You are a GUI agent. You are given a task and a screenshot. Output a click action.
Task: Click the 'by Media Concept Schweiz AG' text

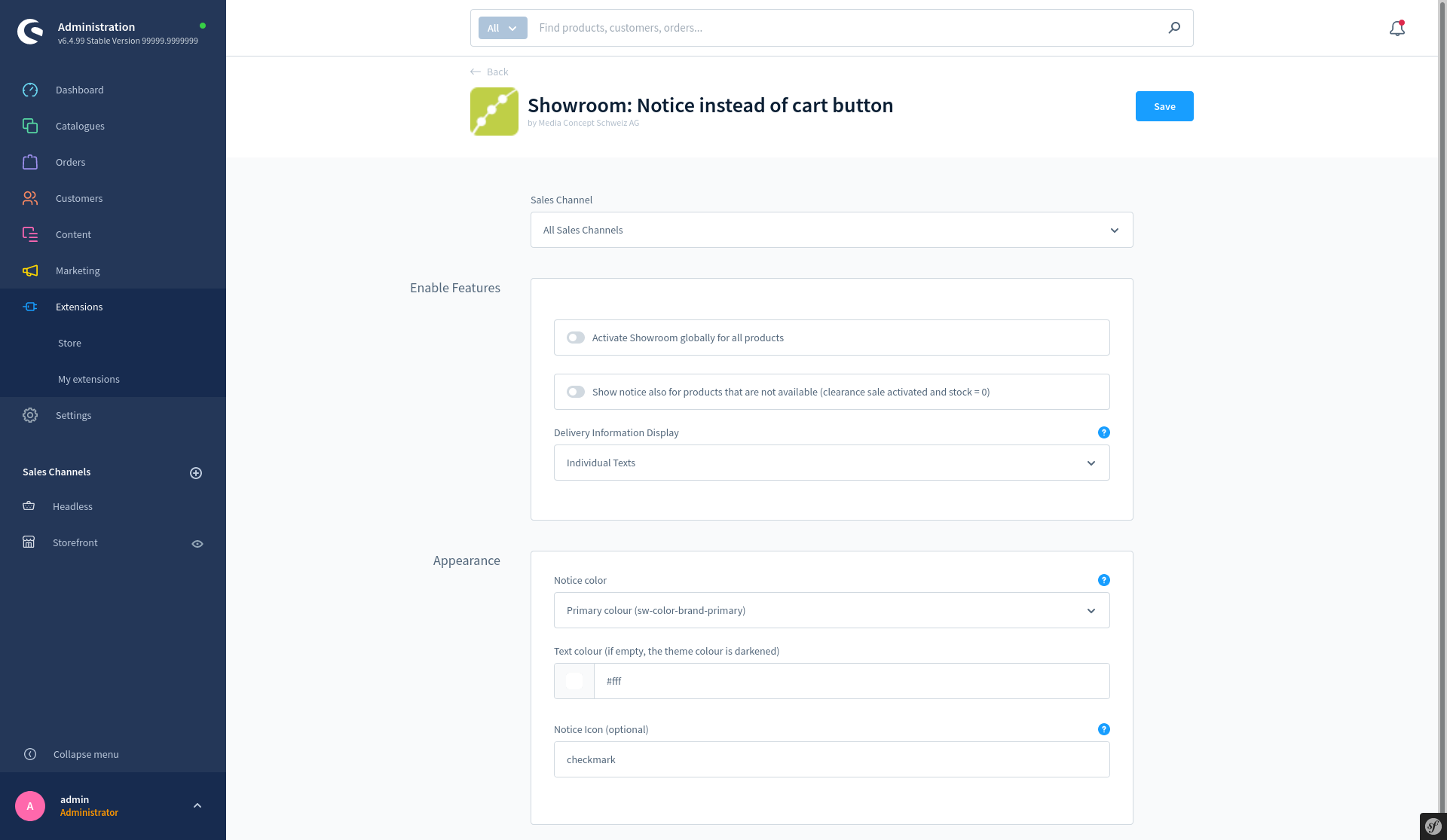583,123
